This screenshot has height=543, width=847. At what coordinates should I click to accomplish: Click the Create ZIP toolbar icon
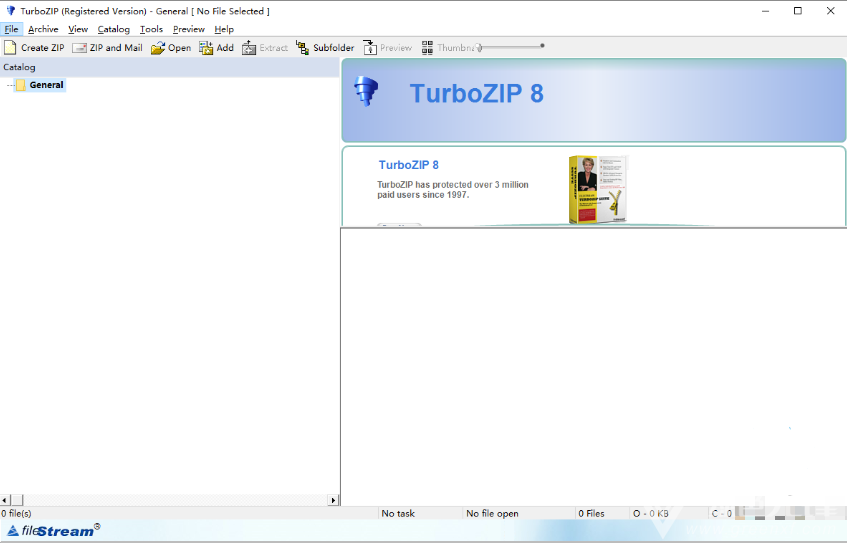10,48
